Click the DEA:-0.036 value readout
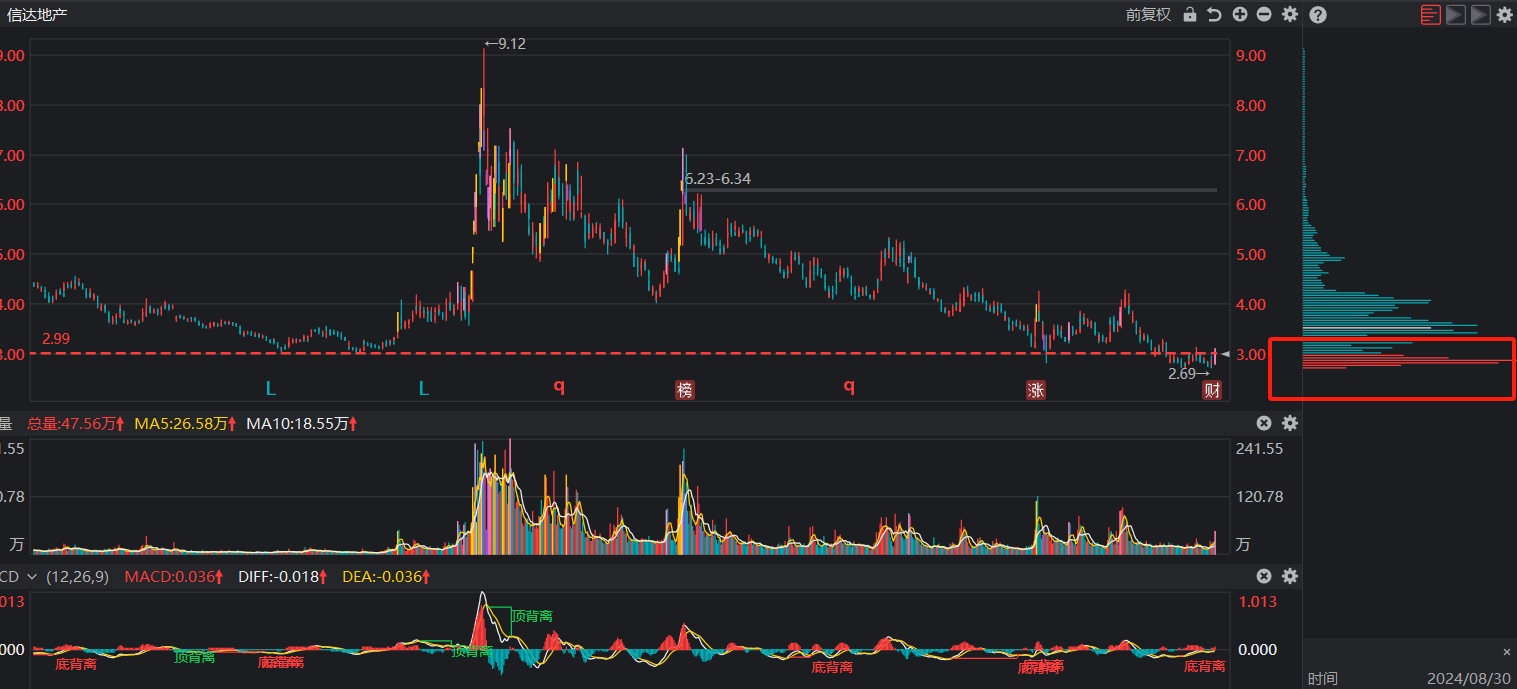 (x=386, y=576)
